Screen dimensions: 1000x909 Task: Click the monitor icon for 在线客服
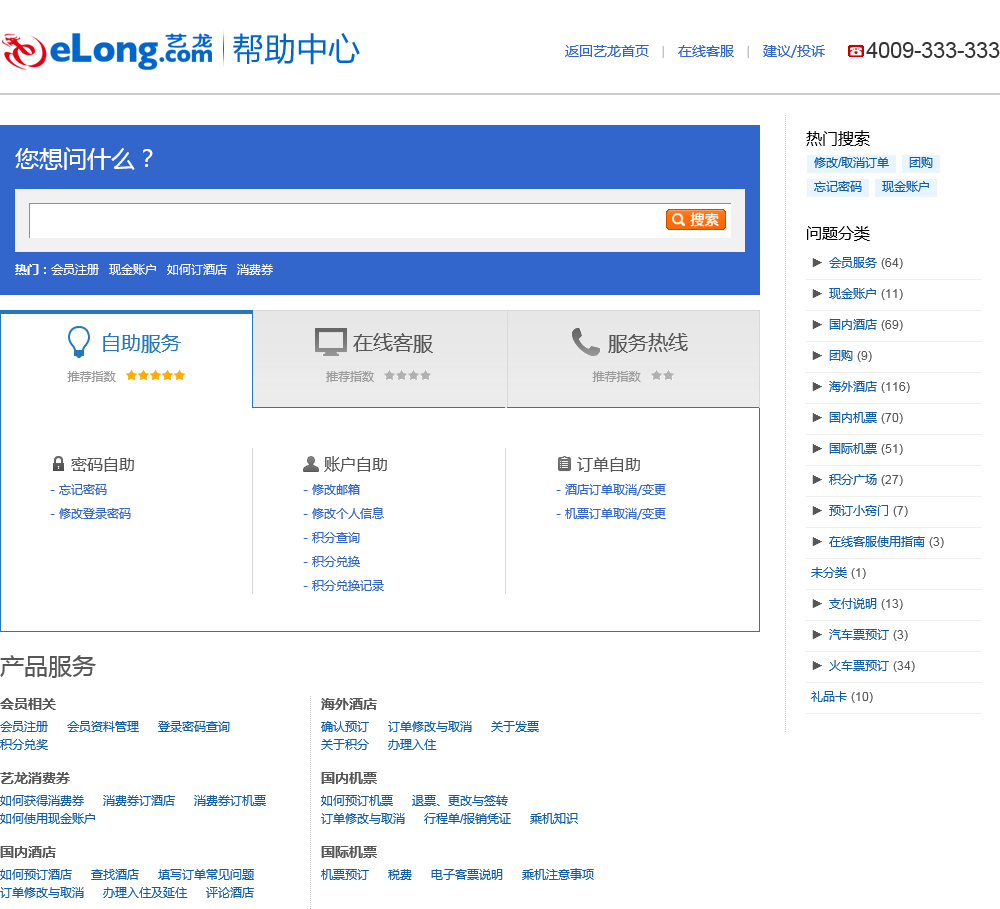pos(330,342)
